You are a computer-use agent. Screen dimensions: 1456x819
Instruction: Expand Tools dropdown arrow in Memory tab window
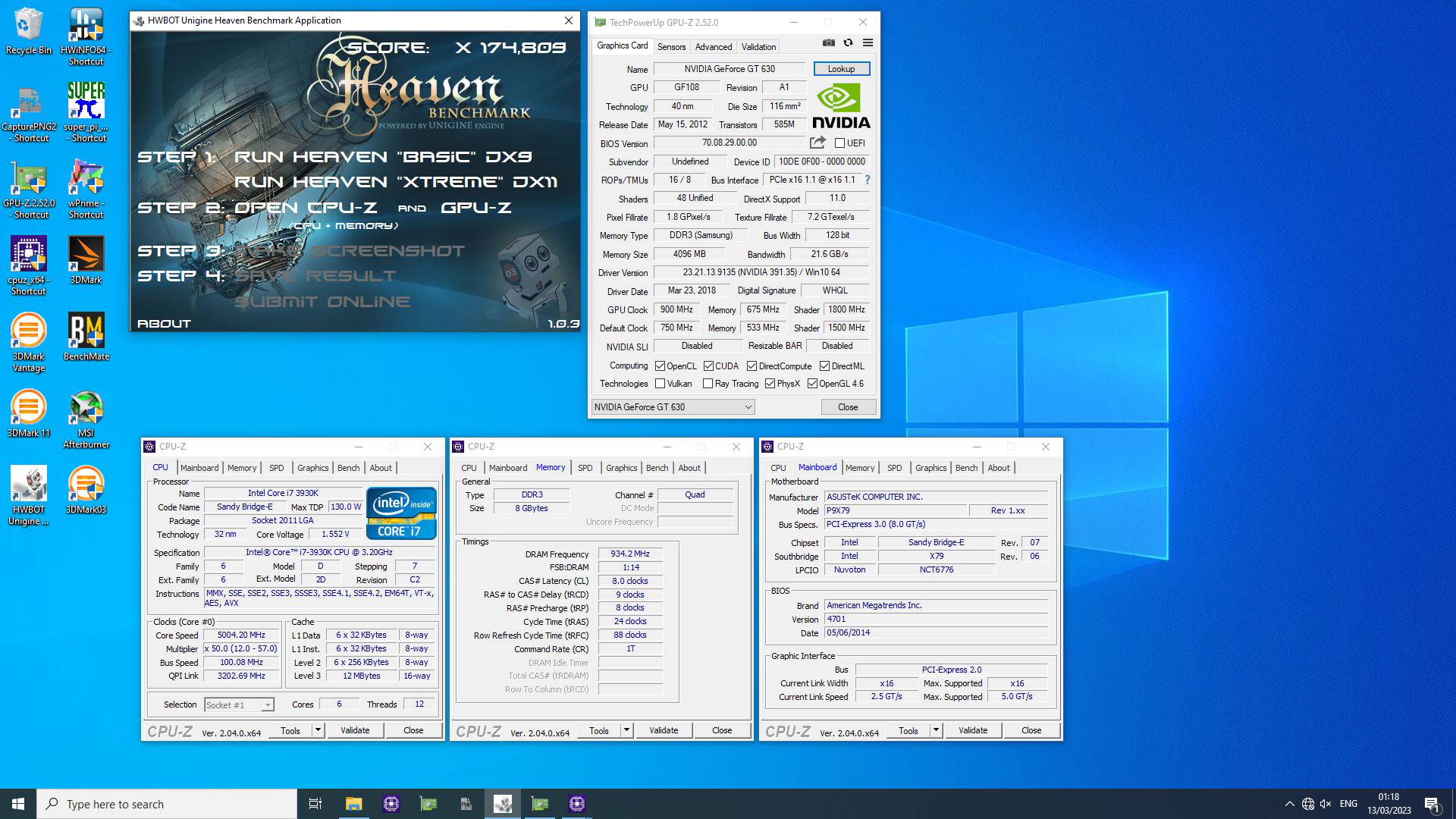(626, 730)
